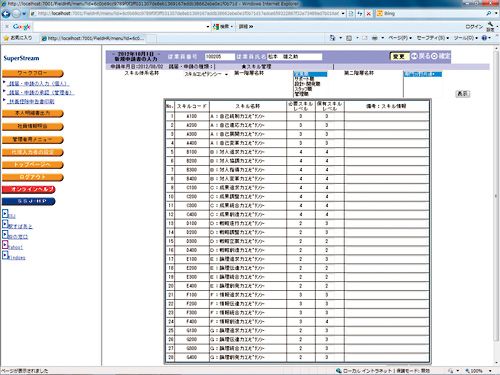This screenshot has width=500, height=375.
Task: Click the blue SSJ-HP button
Action: click(x=29, y=201)
